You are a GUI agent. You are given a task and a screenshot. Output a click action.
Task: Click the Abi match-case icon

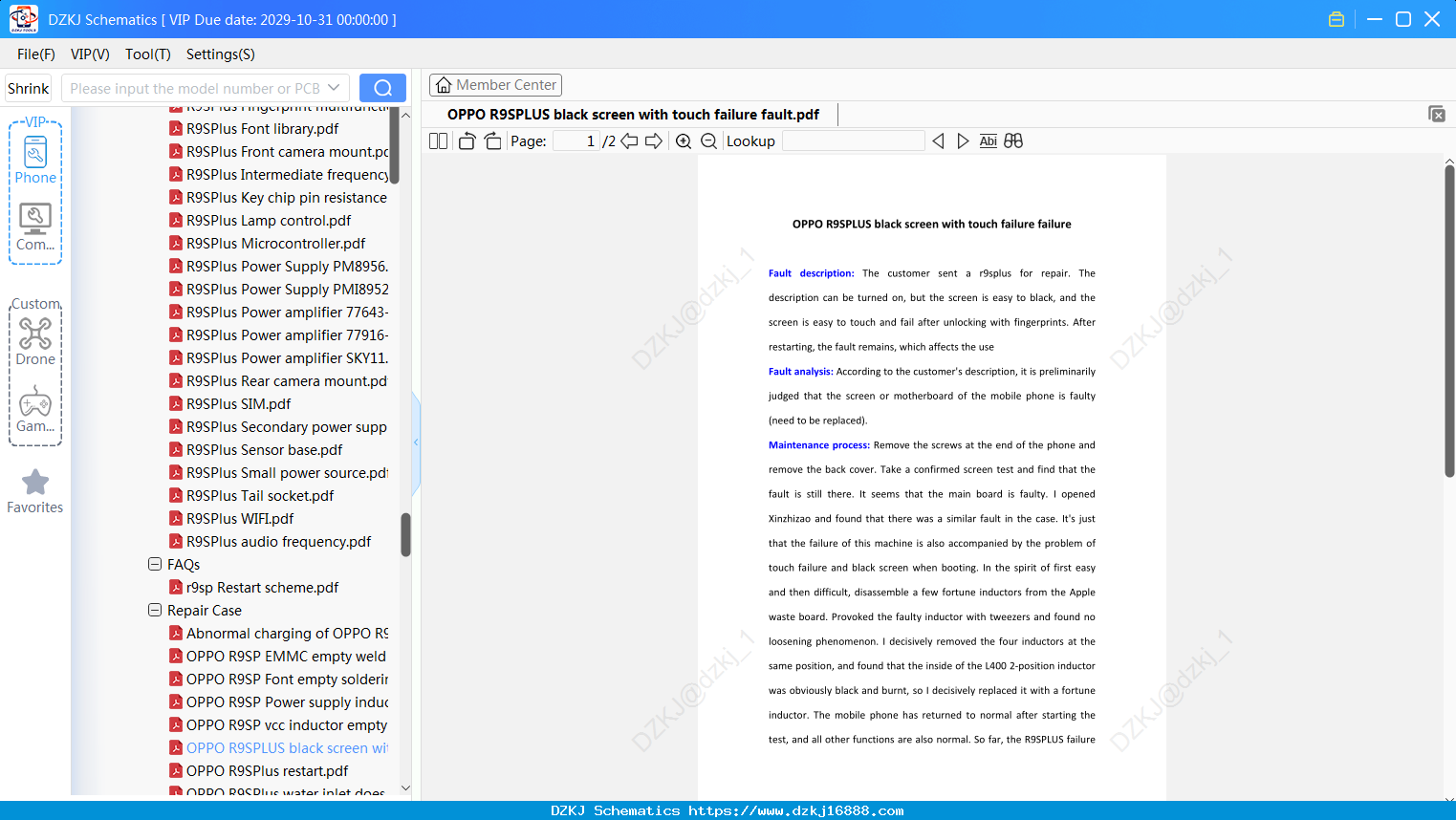click(x=989, y=141)
